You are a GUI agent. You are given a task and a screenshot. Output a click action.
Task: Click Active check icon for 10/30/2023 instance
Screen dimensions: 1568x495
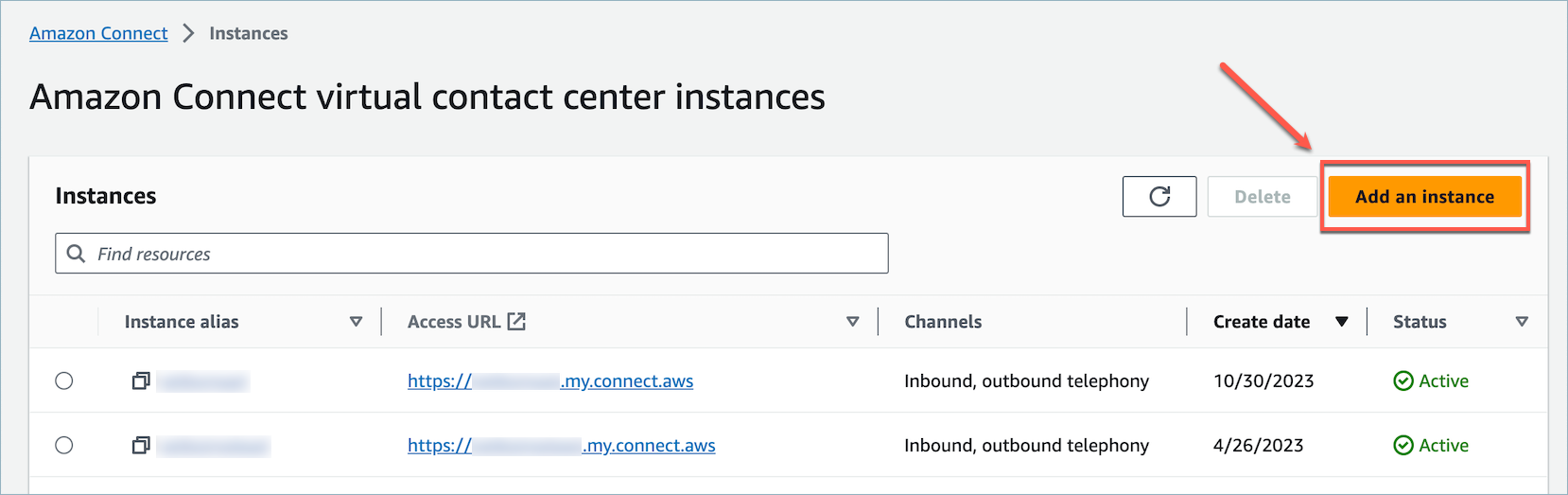coord(1403,380)
